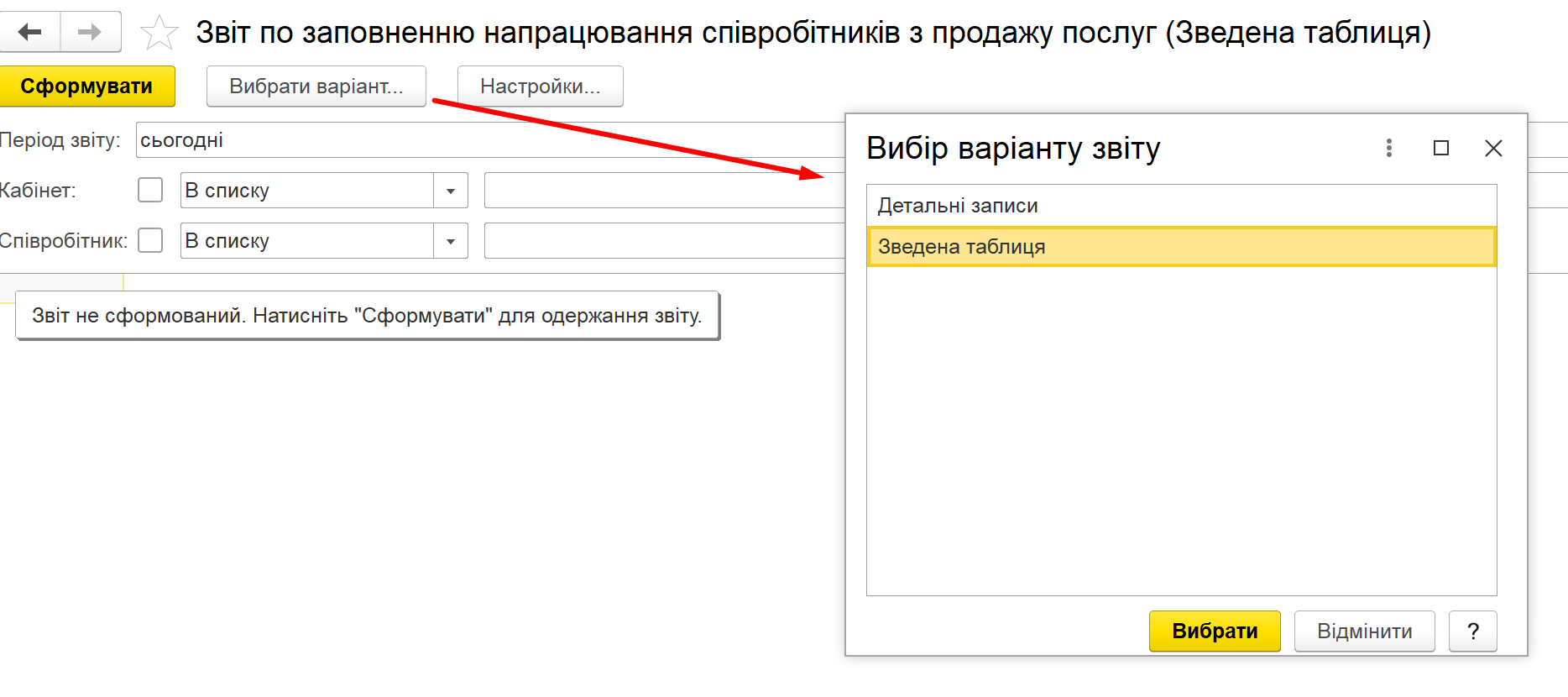Image resolution: width=1568 pixels, height=697 pixels.
Task: Close the report variant dialog
Action: click(x=1493, y=149)
